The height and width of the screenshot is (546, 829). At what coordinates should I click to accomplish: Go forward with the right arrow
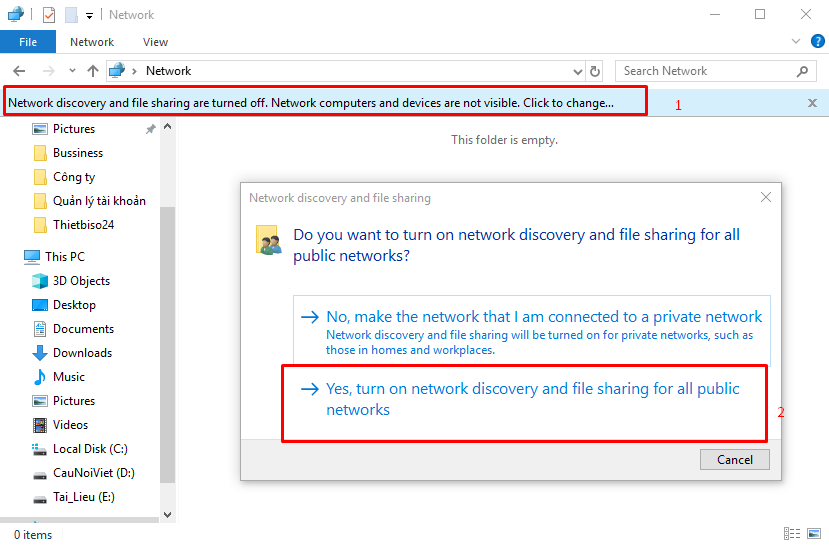coord(48,71)
